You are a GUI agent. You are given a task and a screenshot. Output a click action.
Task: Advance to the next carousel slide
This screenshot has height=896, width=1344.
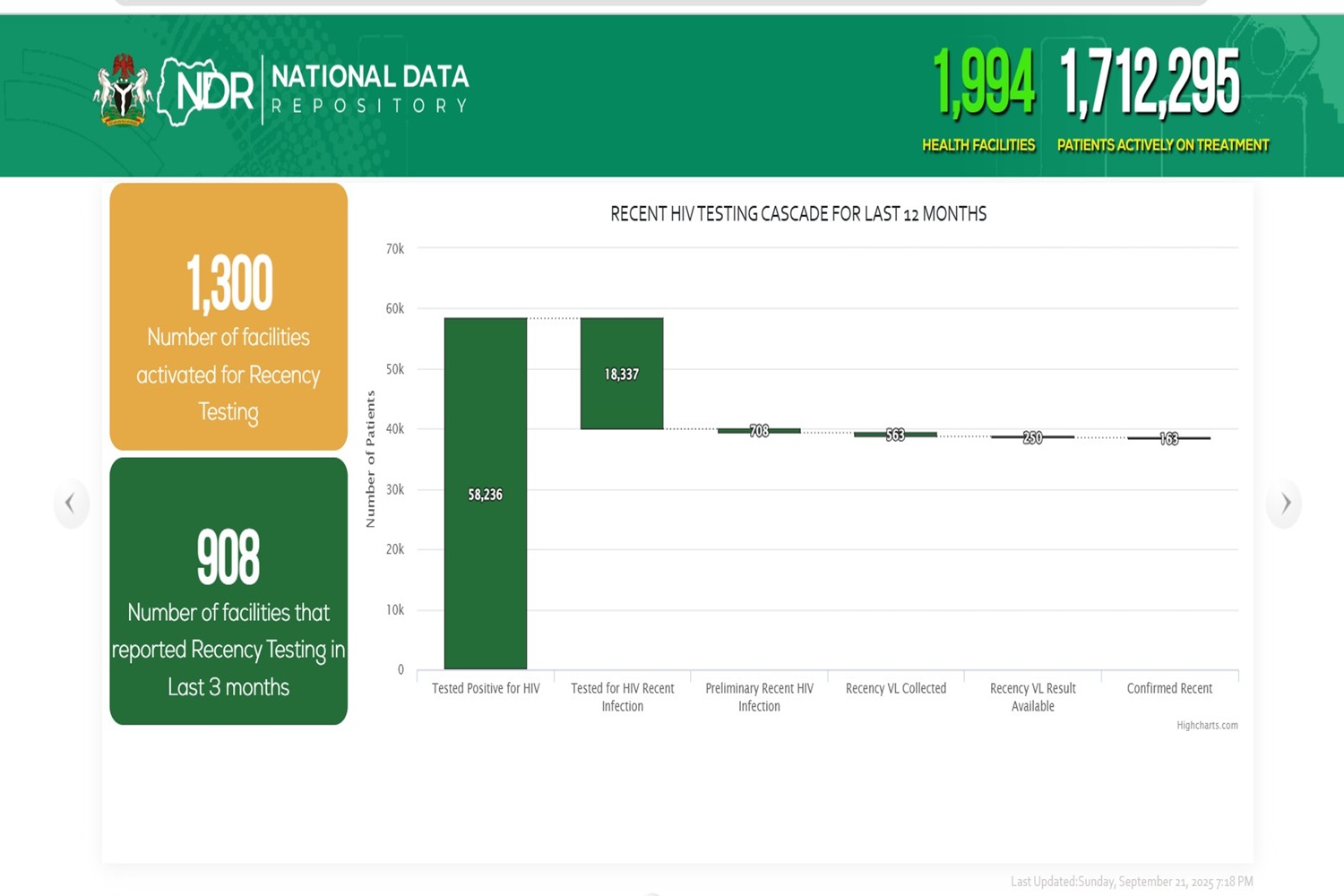coord(1285,504)
